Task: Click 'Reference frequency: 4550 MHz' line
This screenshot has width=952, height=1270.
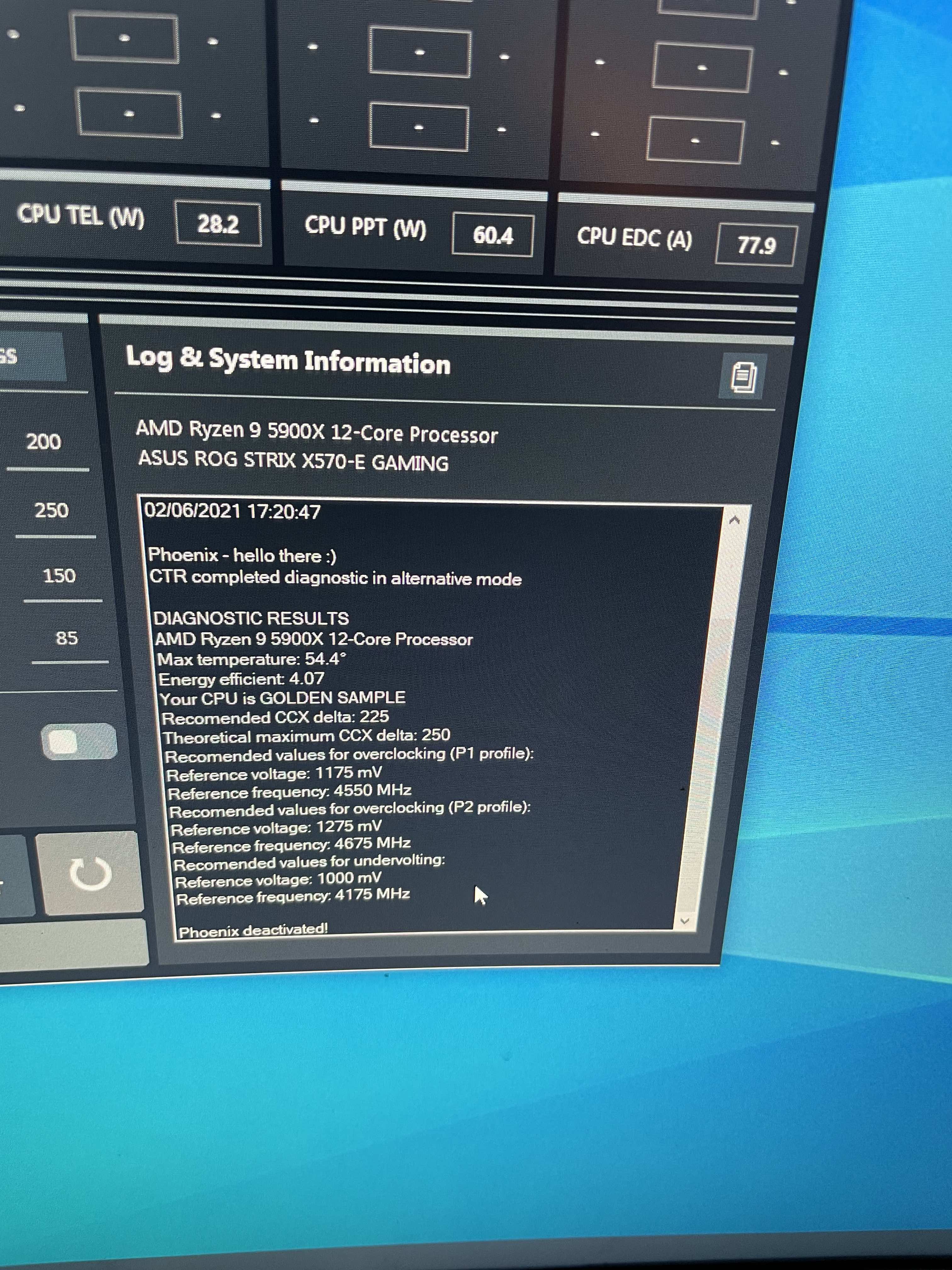Action: coord(290,791)
